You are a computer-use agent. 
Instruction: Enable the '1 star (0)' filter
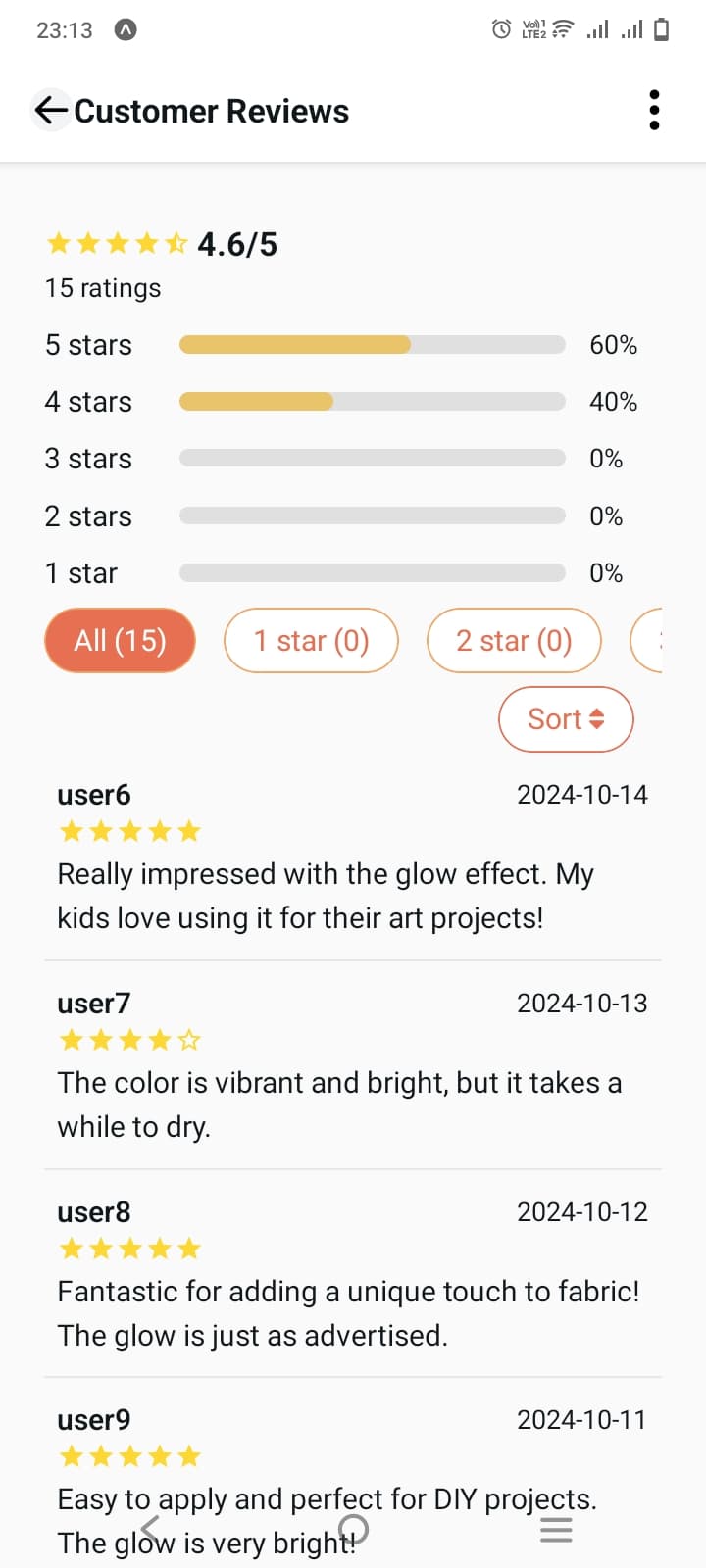point(311,640)
